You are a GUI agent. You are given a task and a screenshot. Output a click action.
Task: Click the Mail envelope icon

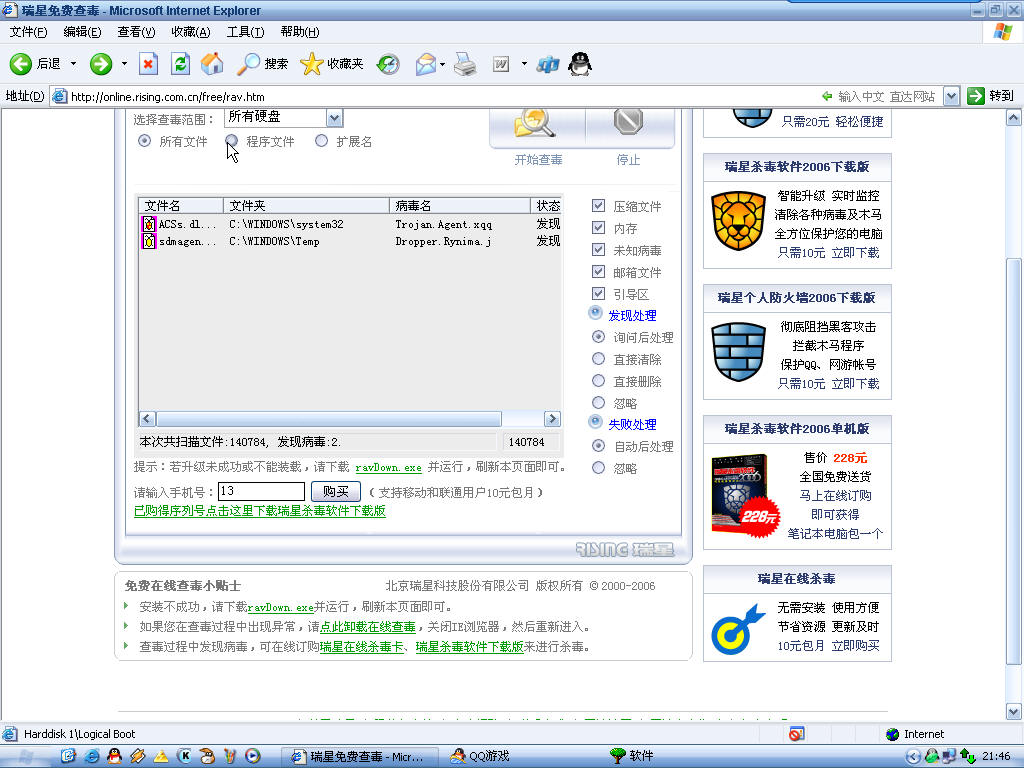click(x=425, y=63)
